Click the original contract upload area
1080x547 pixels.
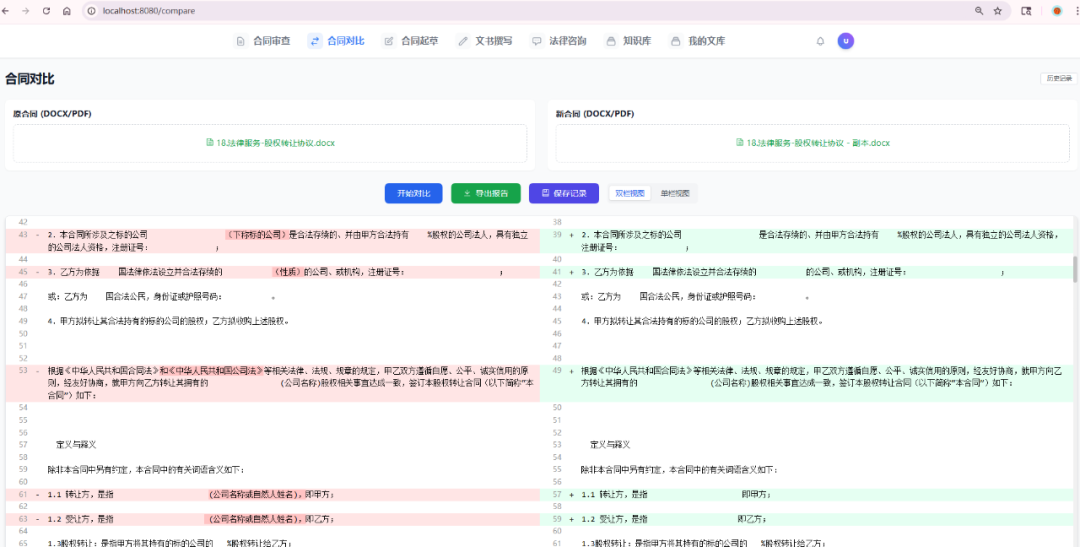pos(270,143)
